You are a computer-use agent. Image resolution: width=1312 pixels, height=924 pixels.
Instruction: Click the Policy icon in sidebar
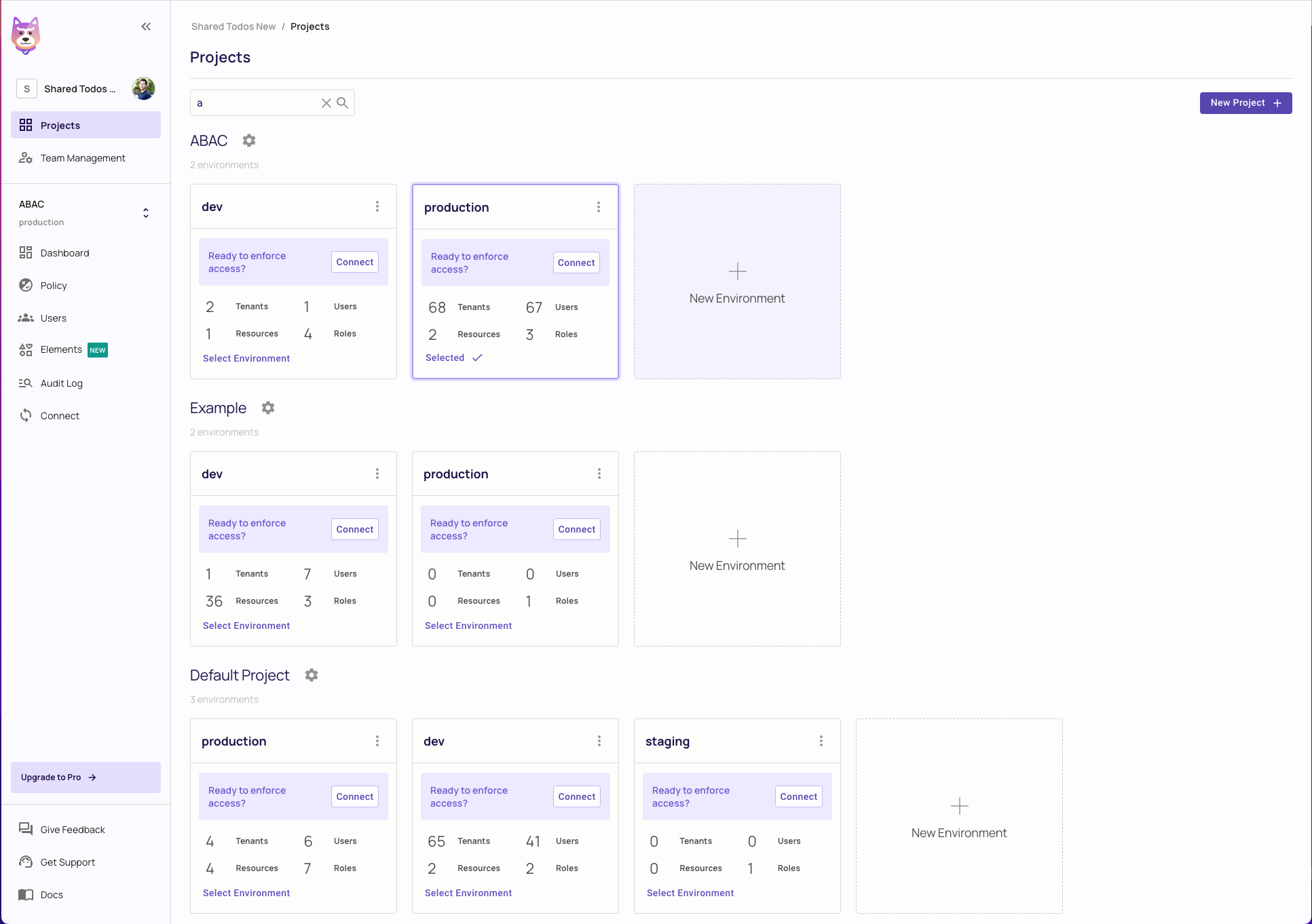[27, 285]
